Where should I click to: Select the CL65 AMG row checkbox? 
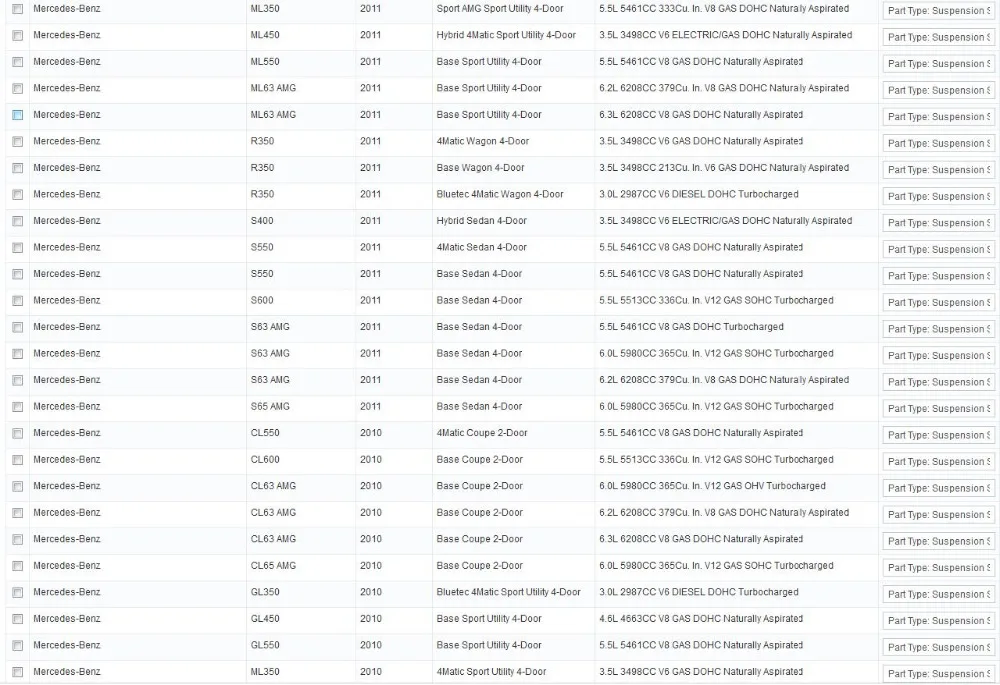coord(17,566)
